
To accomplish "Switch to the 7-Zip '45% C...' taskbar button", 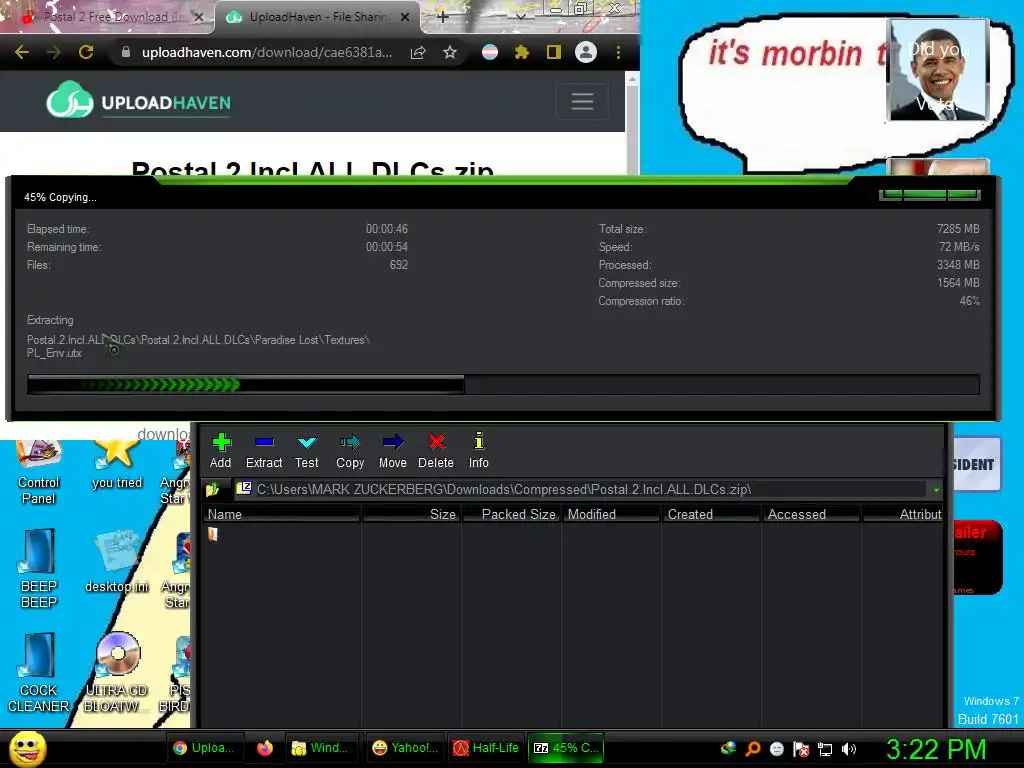I will pos(566,748).
